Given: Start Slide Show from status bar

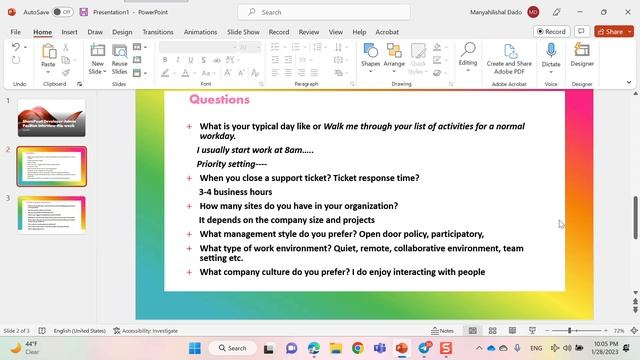Looking at the screenshot, I should tap(532, 331).
